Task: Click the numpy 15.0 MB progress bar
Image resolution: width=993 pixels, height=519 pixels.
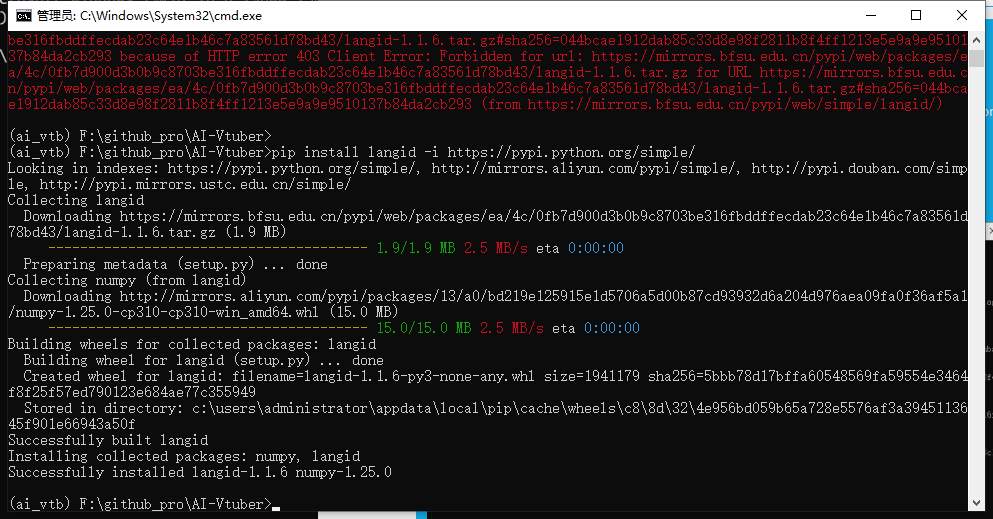Action: point(207,328)
